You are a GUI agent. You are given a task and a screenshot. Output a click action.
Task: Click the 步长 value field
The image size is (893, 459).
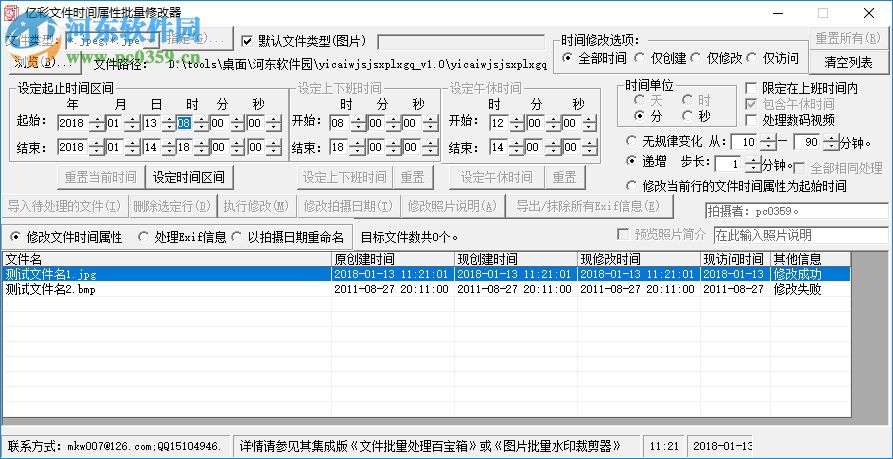(730, 165)
